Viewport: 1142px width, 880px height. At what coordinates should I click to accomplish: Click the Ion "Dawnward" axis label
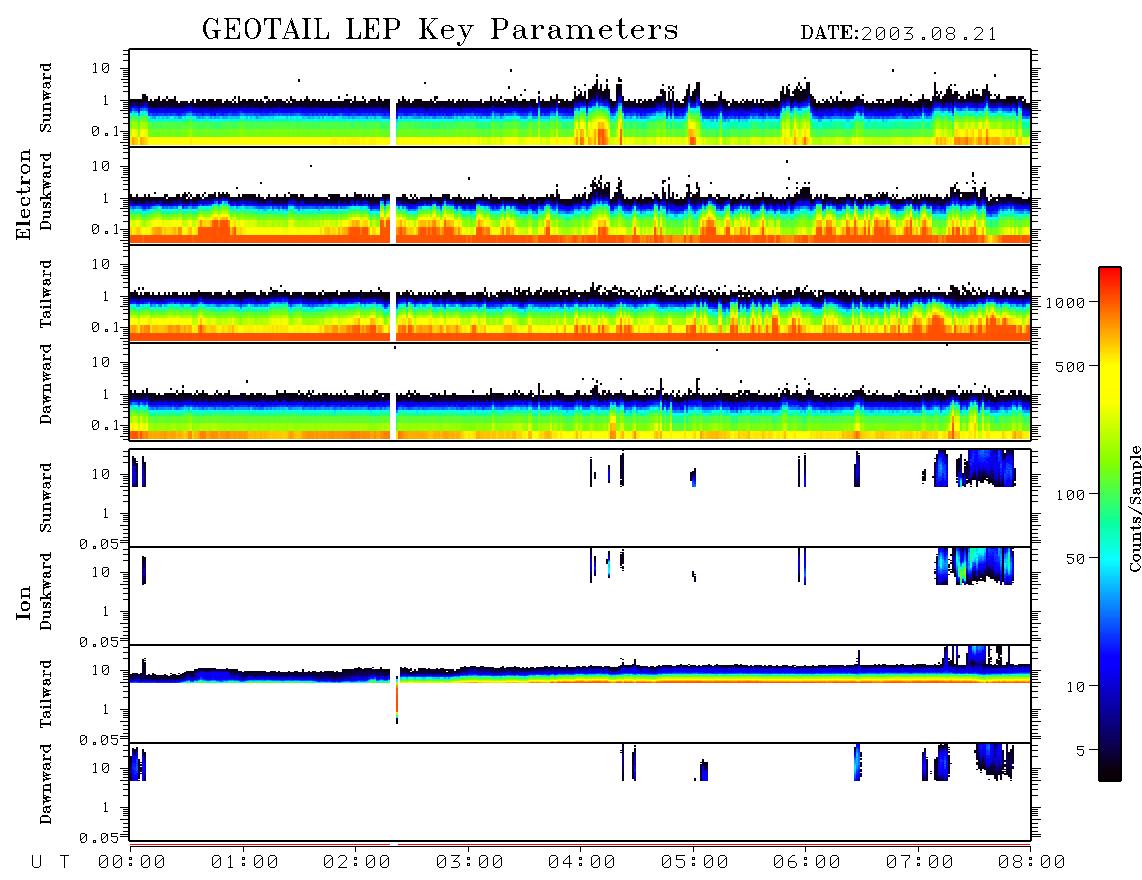tap(46, 784)
